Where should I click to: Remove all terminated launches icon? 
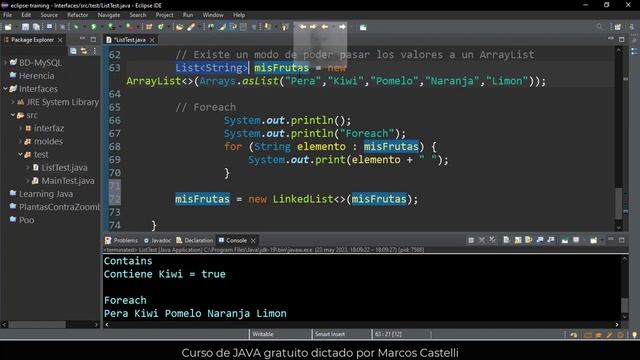pyautogui.click(x=492, y=240)
